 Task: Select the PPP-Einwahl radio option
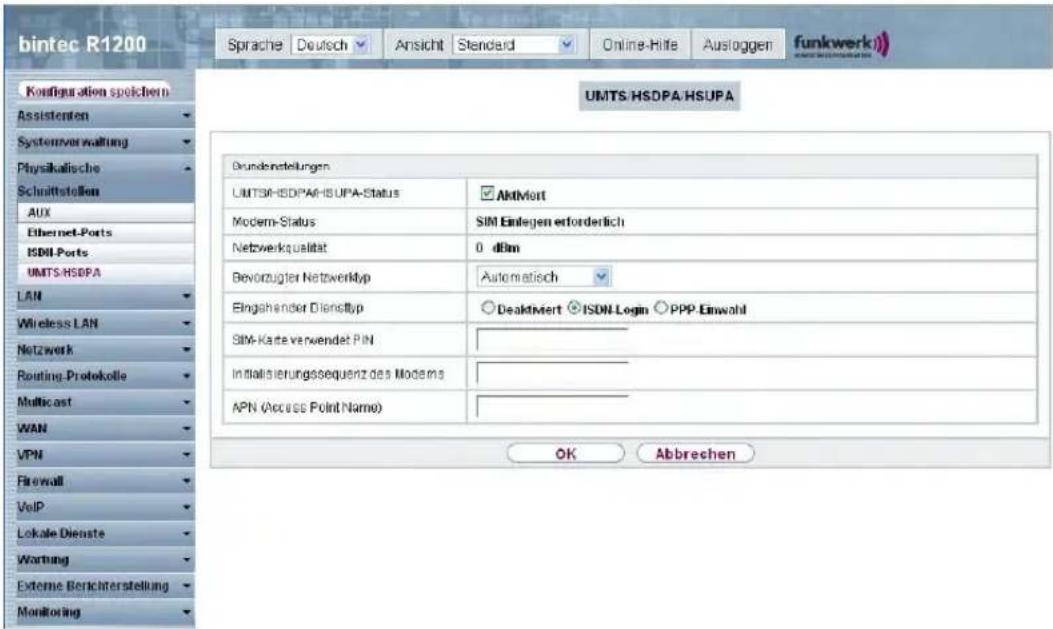pos(661,308)
